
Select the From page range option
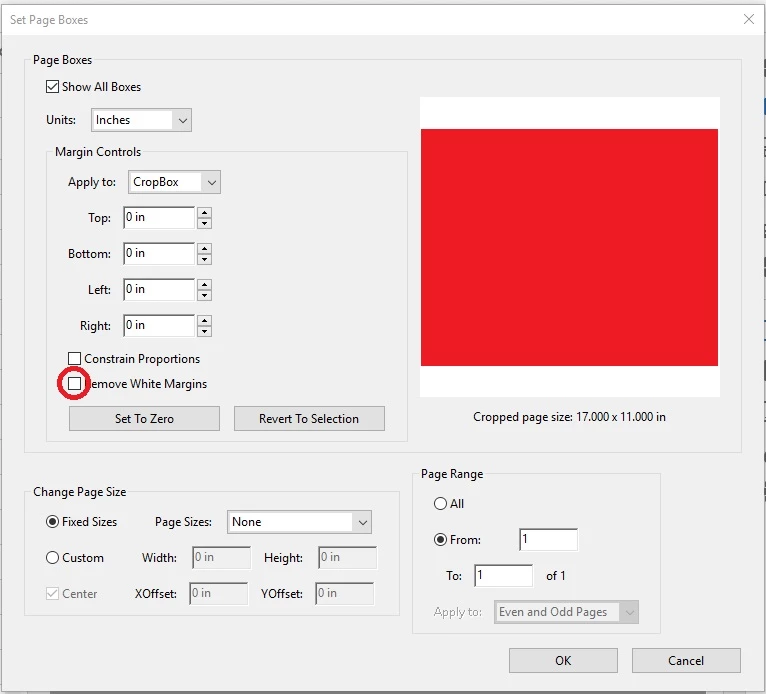440,540
